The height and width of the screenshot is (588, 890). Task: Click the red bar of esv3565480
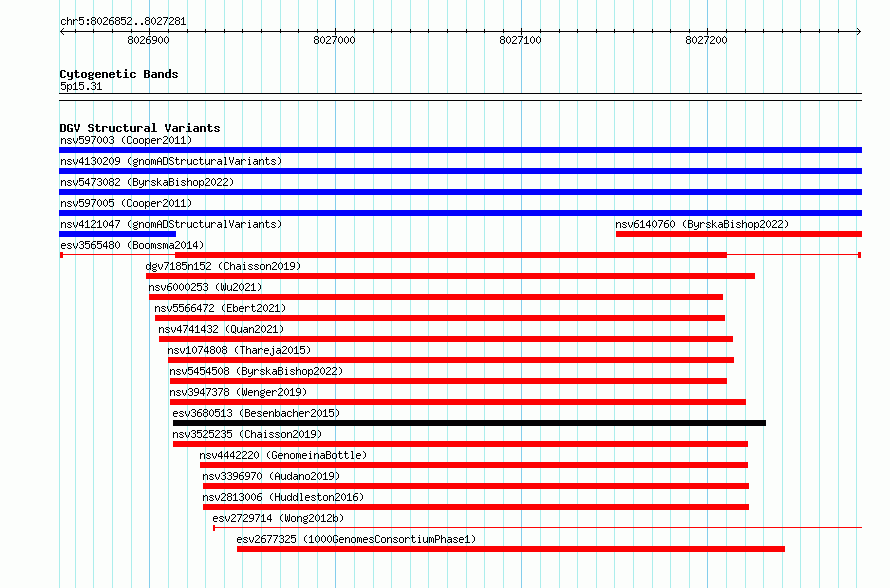[451, 255]
